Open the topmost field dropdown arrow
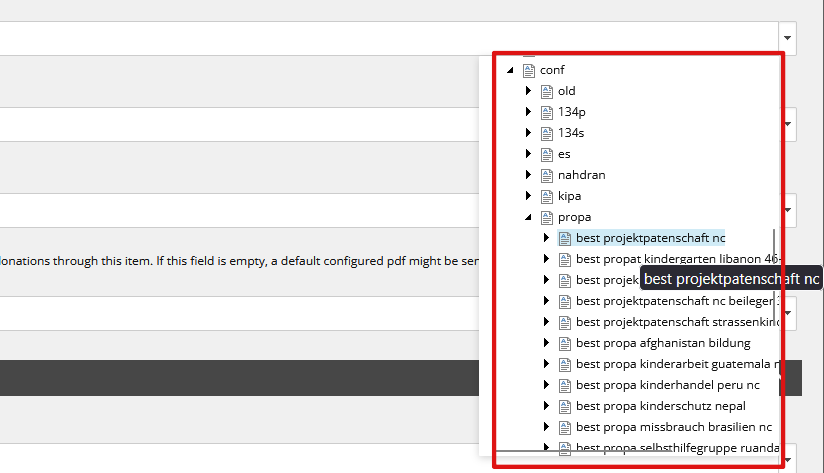Image resolution: width=824 pixels, height=473 pixels. [x=787, y=38]
